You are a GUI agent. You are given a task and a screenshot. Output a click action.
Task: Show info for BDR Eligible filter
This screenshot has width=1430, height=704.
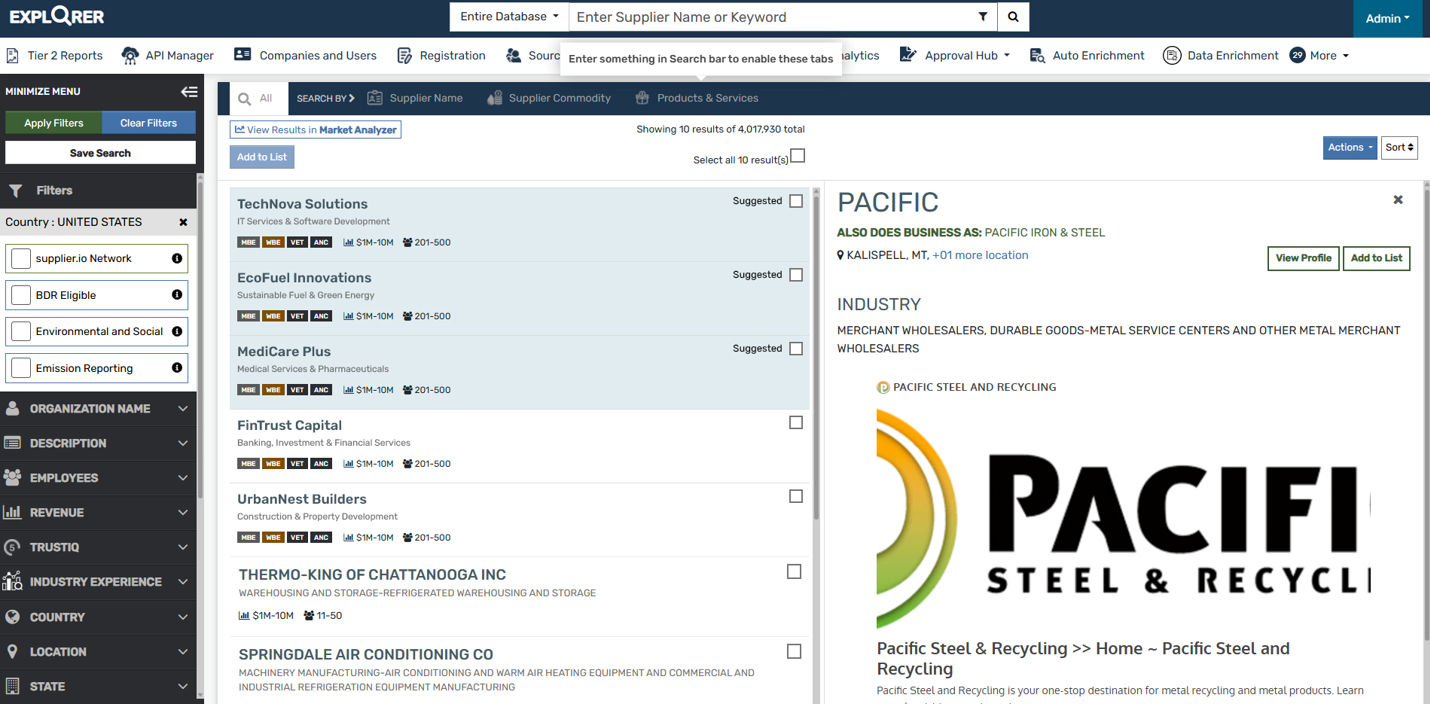tap(177, 295)
